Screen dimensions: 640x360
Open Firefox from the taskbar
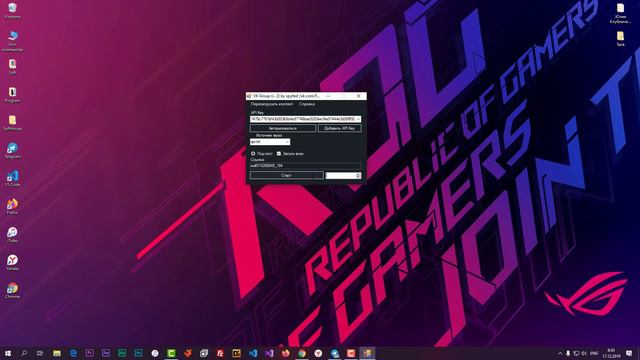pos(286,353)
